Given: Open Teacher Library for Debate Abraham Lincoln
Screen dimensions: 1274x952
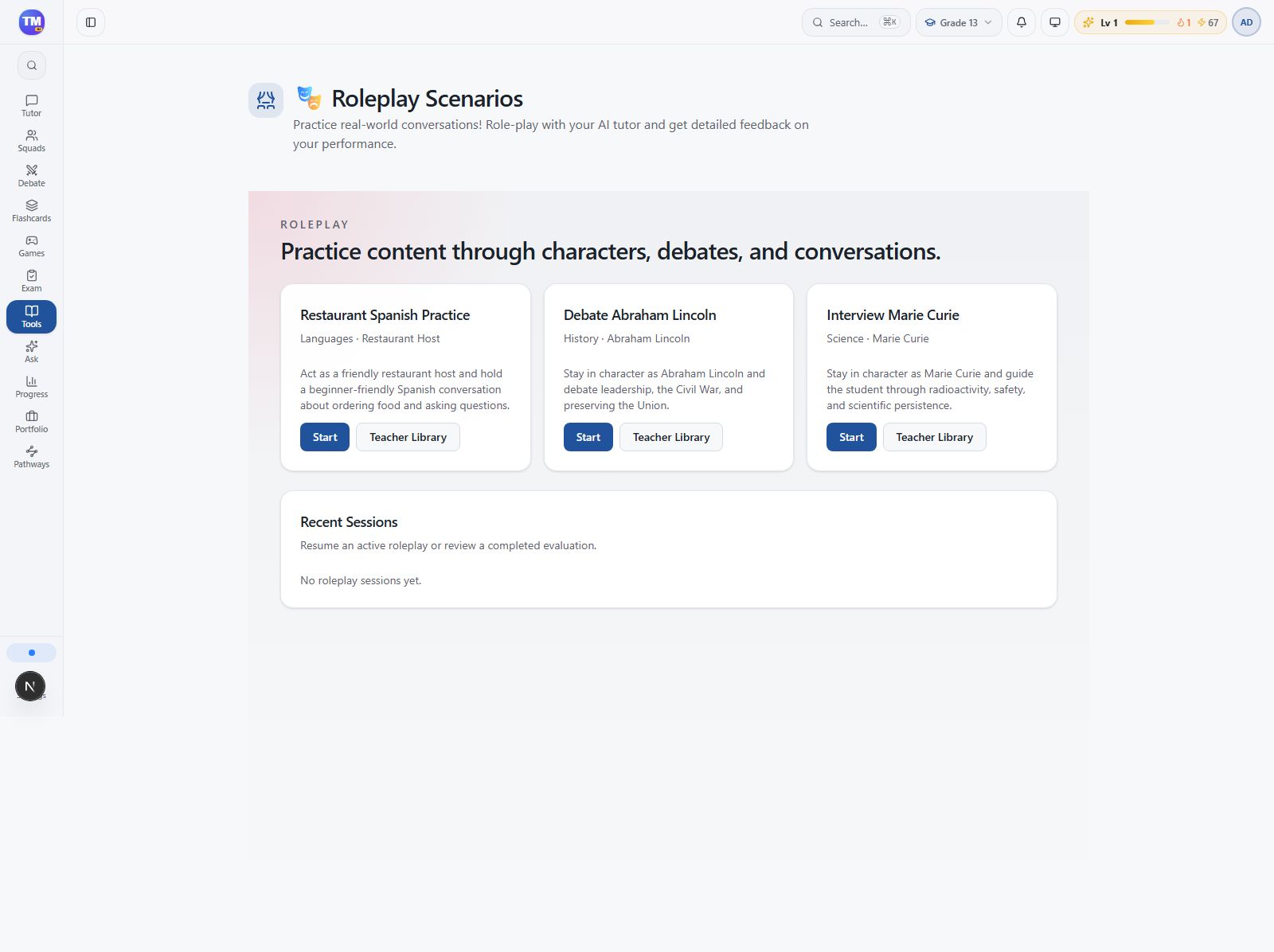Looking at the screenshot, I should click(x=671, y=437).
